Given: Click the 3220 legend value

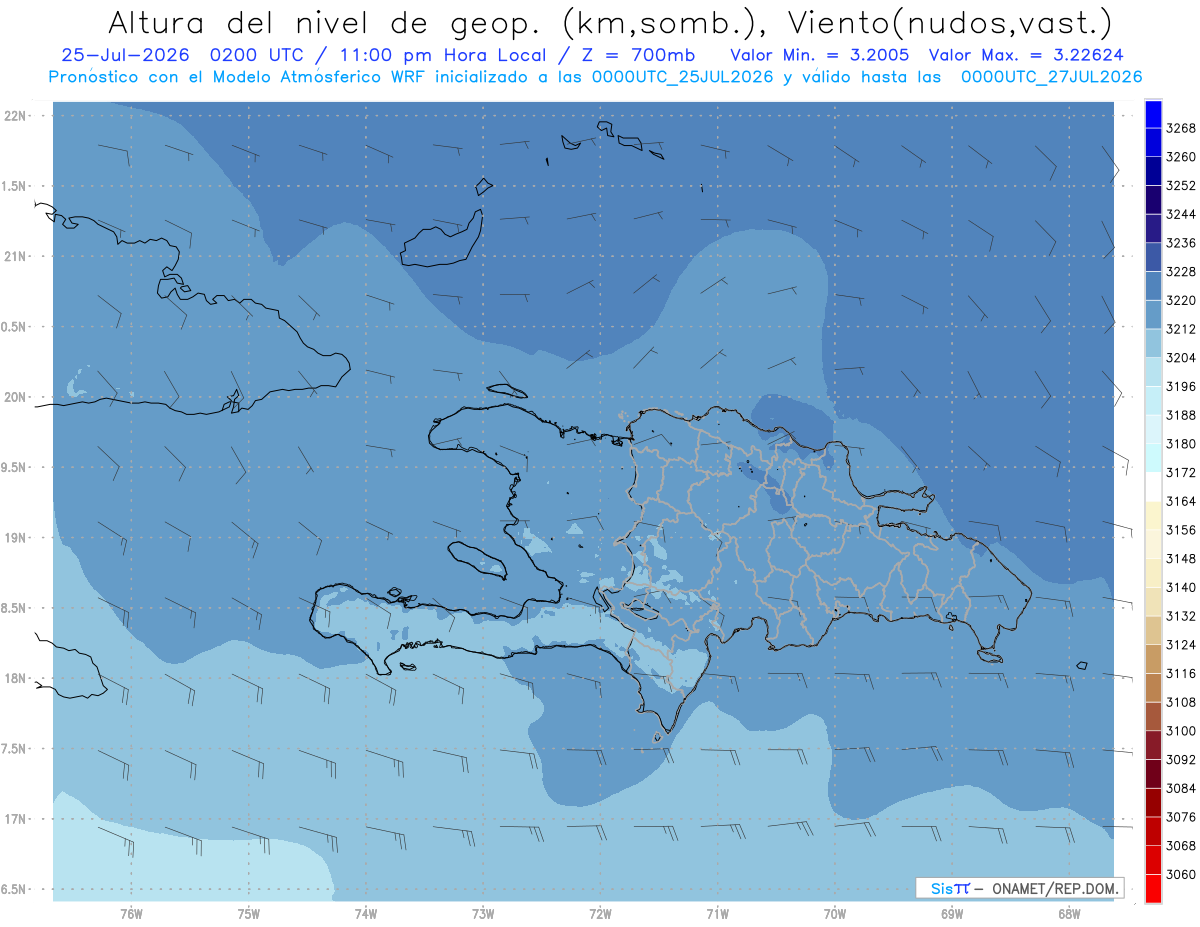Looking at the screenshot, I should pos(1181,301).
